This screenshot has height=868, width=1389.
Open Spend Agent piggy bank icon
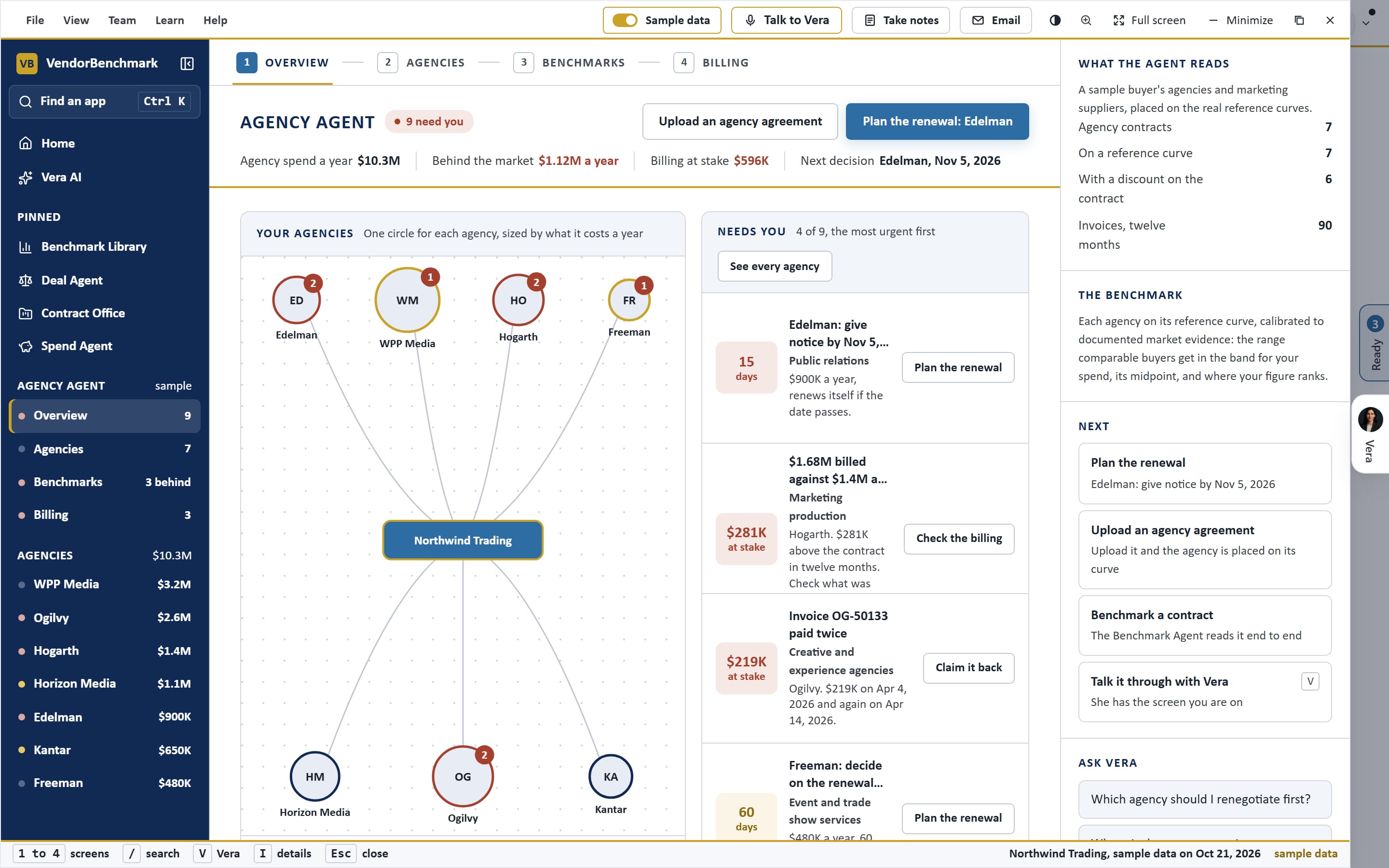click(25, 346)
